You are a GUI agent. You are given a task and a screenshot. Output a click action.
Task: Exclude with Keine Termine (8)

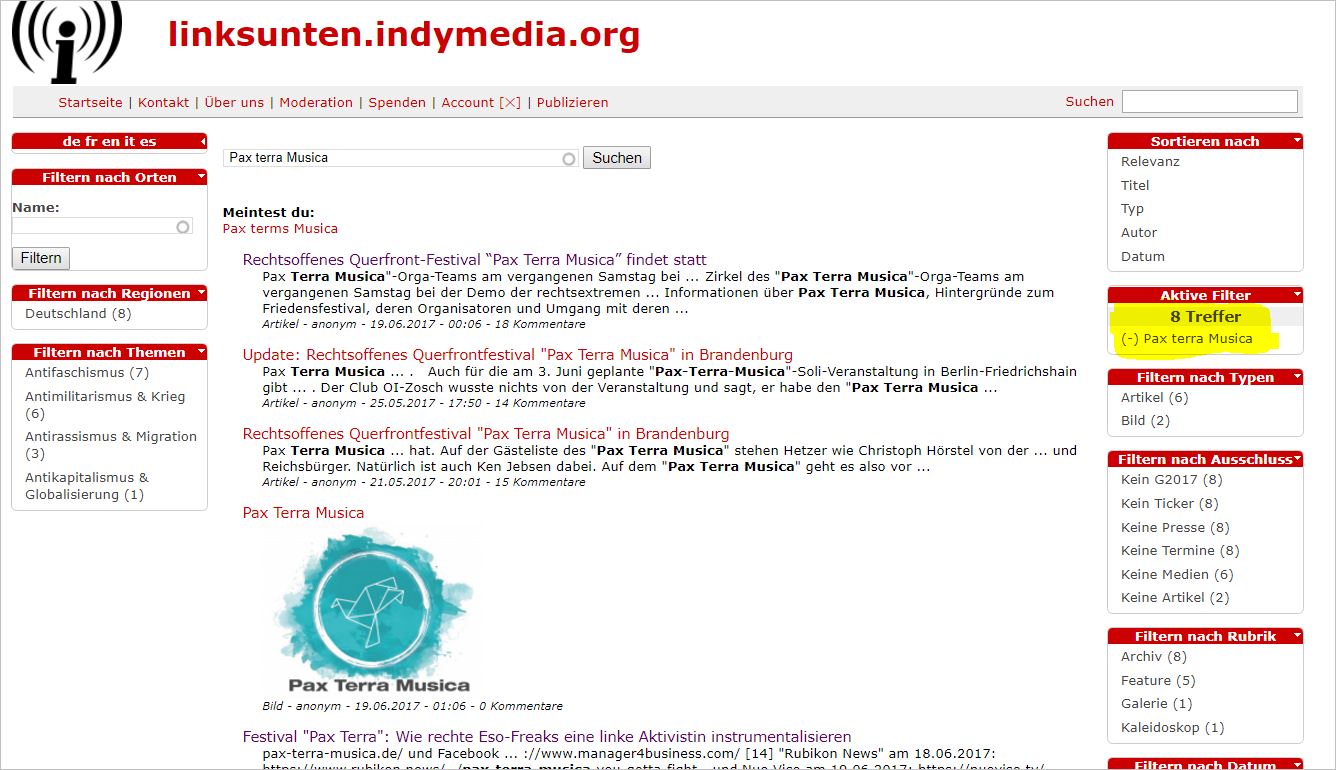pyautogui.click(x=1180, y=550)
